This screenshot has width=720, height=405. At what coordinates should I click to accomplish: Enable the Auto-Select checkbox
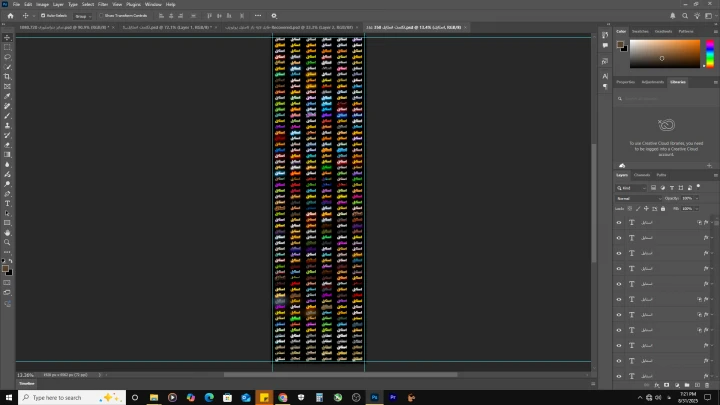[43, 16]
